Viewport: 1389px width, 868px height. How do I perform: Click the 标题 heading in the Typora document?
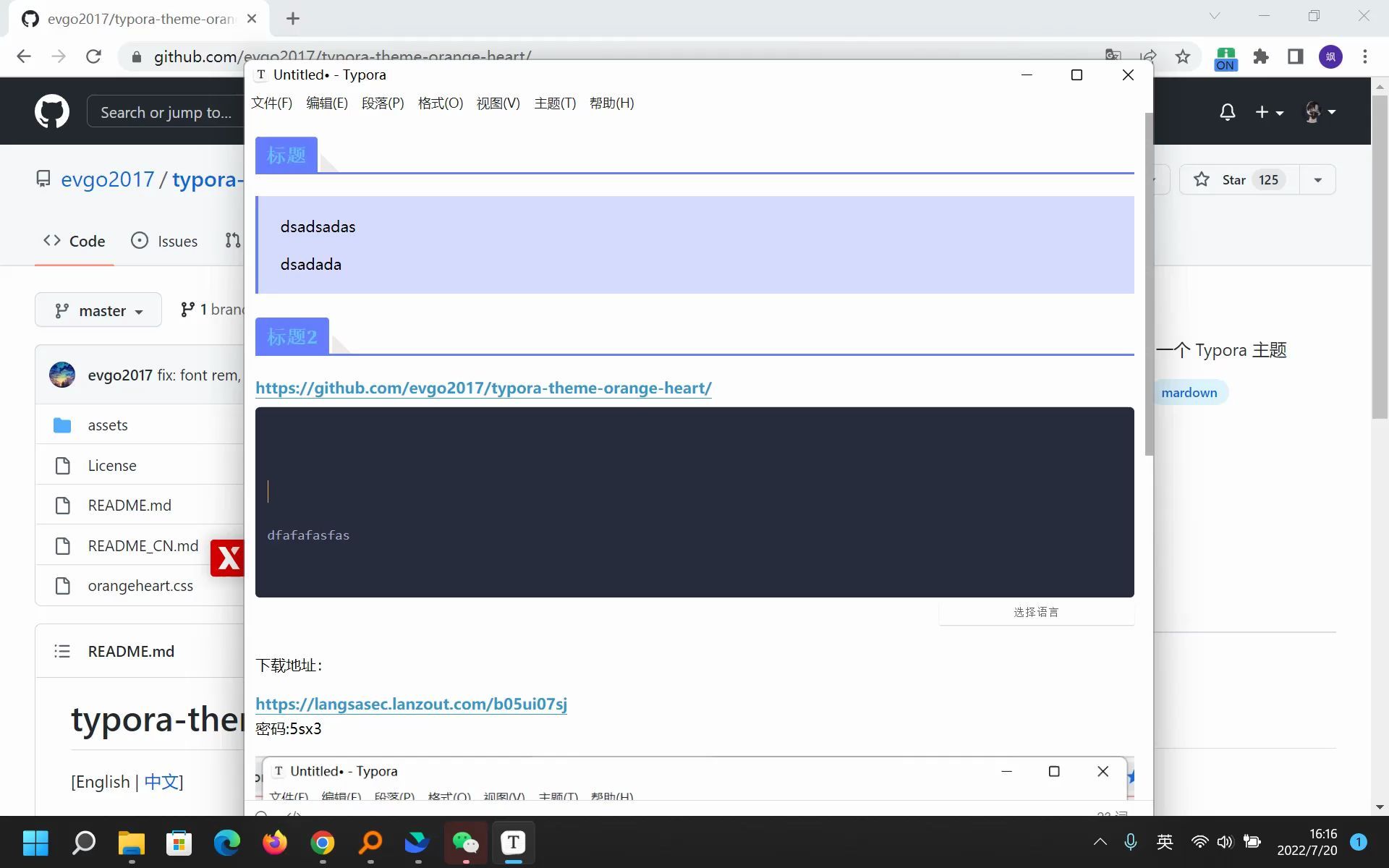[x=286, y=155]
